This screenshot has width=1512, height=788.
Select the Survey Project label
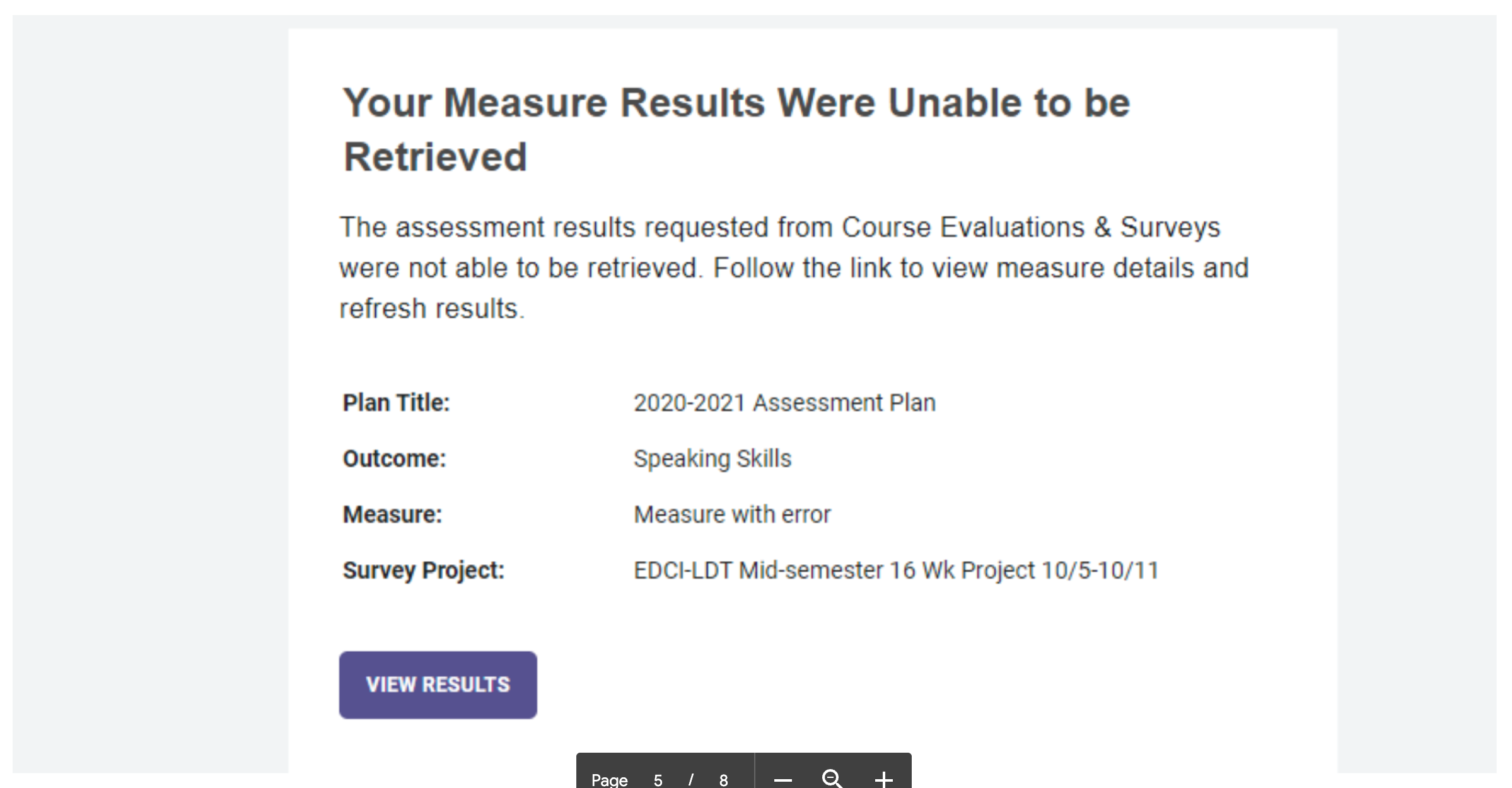click(424, 571)
